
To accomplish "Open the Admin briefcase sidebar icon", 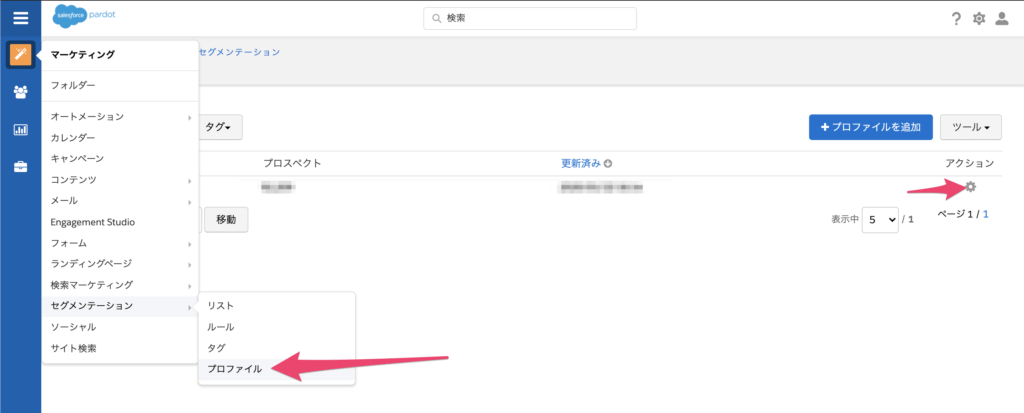I will point(20,167).
